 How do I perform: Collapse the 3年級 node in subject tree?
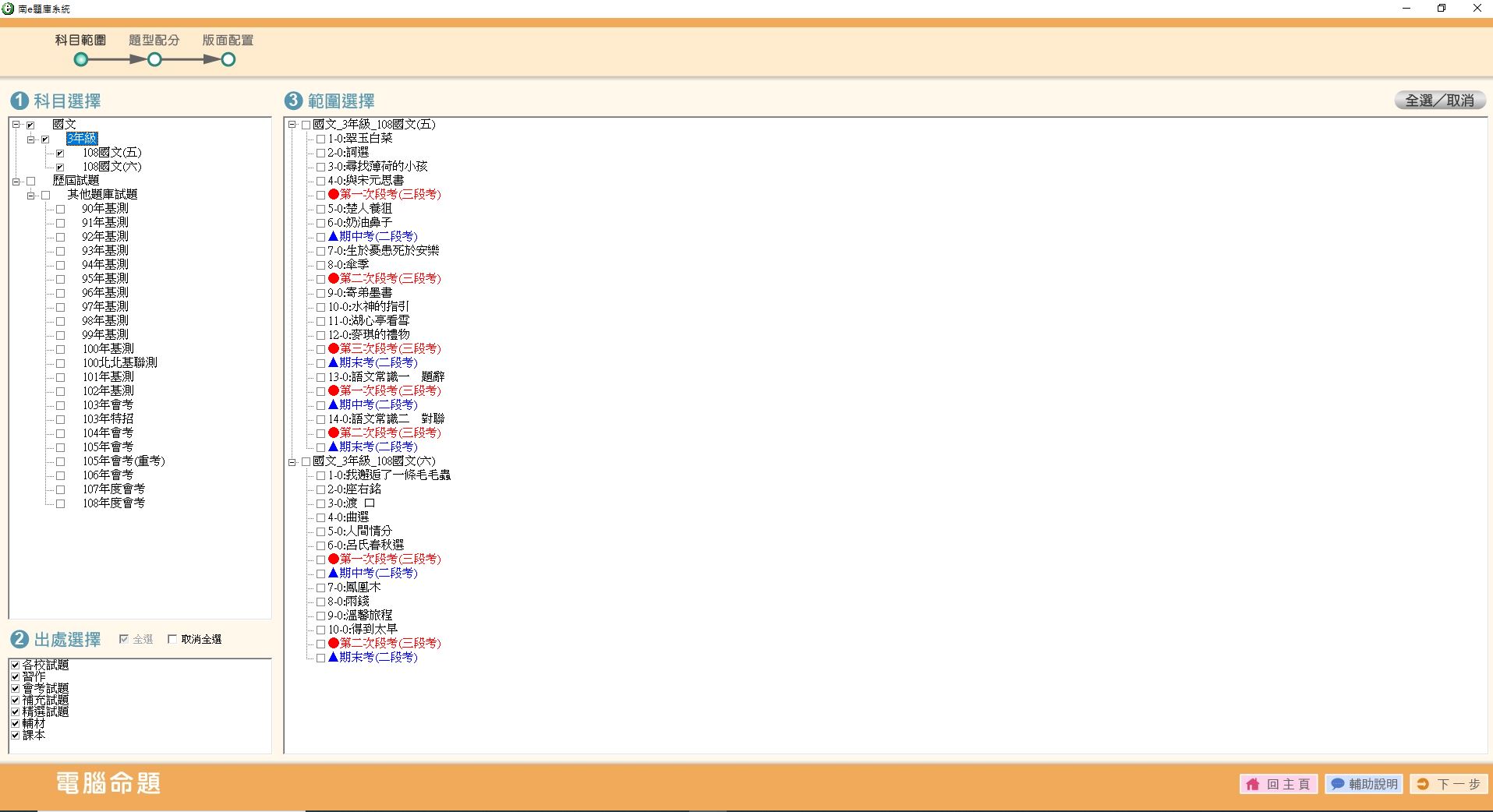30,139
